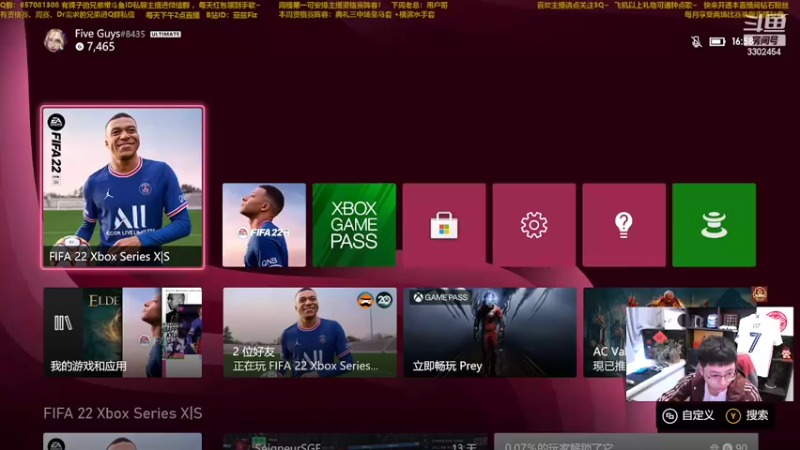800x450 pixels.
Task: Click the Five Guys#8435 gamertag
Action: (x=110, y=34)
